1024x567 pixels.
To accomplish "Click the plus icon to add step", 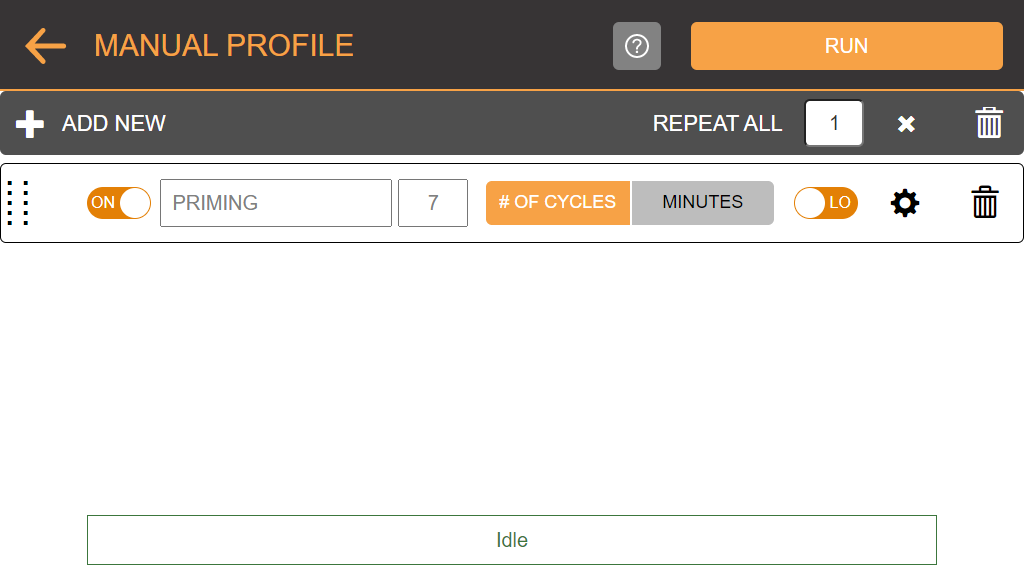I will point(29,123).
